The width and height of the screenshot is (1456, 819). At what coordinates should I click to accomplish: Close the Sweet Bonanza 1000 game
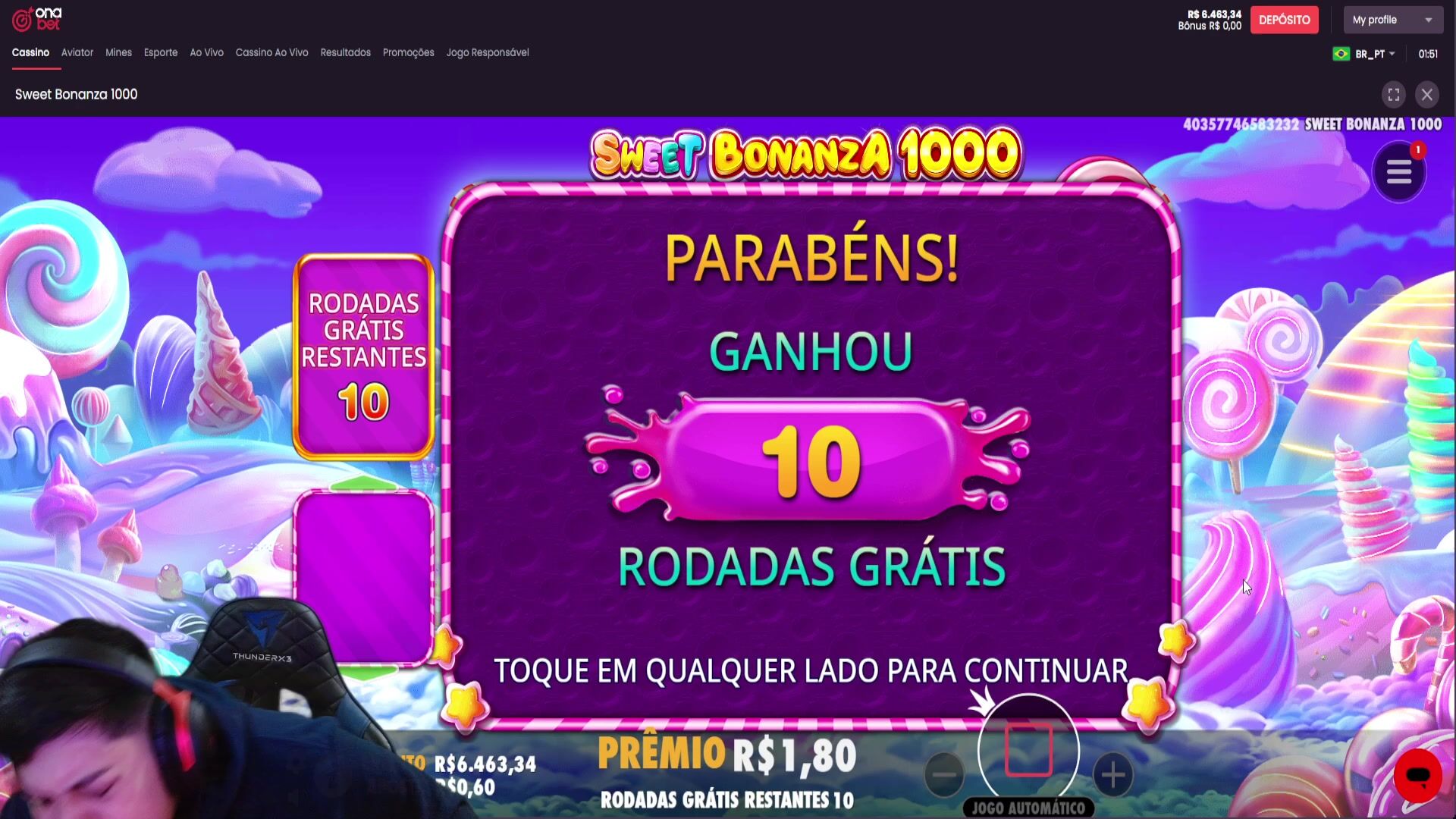pyautogui.click(x=1427, y=95)
